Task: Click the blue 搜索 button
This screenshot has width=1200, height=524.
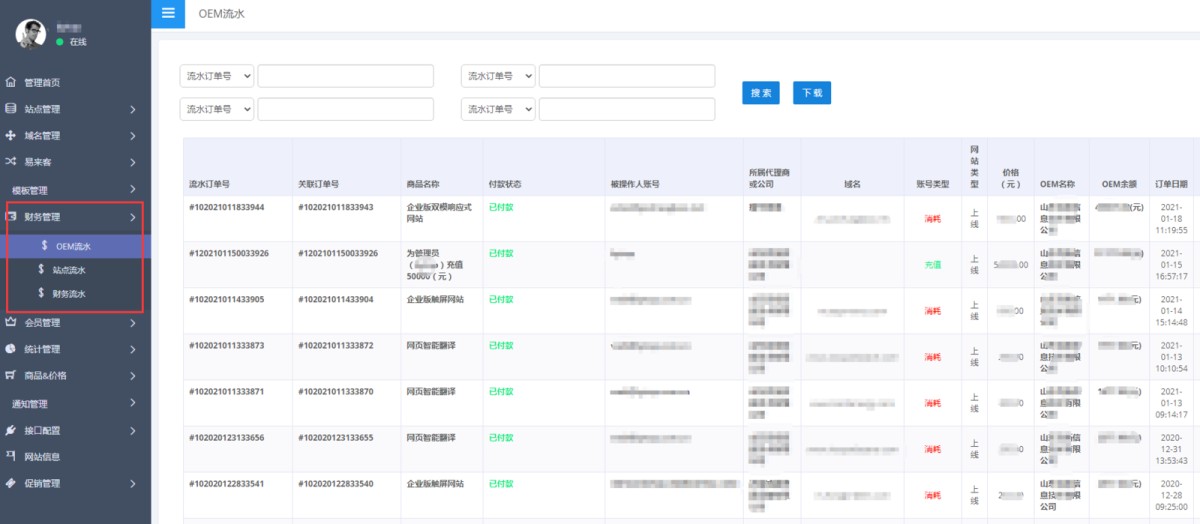Action: pos(760,93)
